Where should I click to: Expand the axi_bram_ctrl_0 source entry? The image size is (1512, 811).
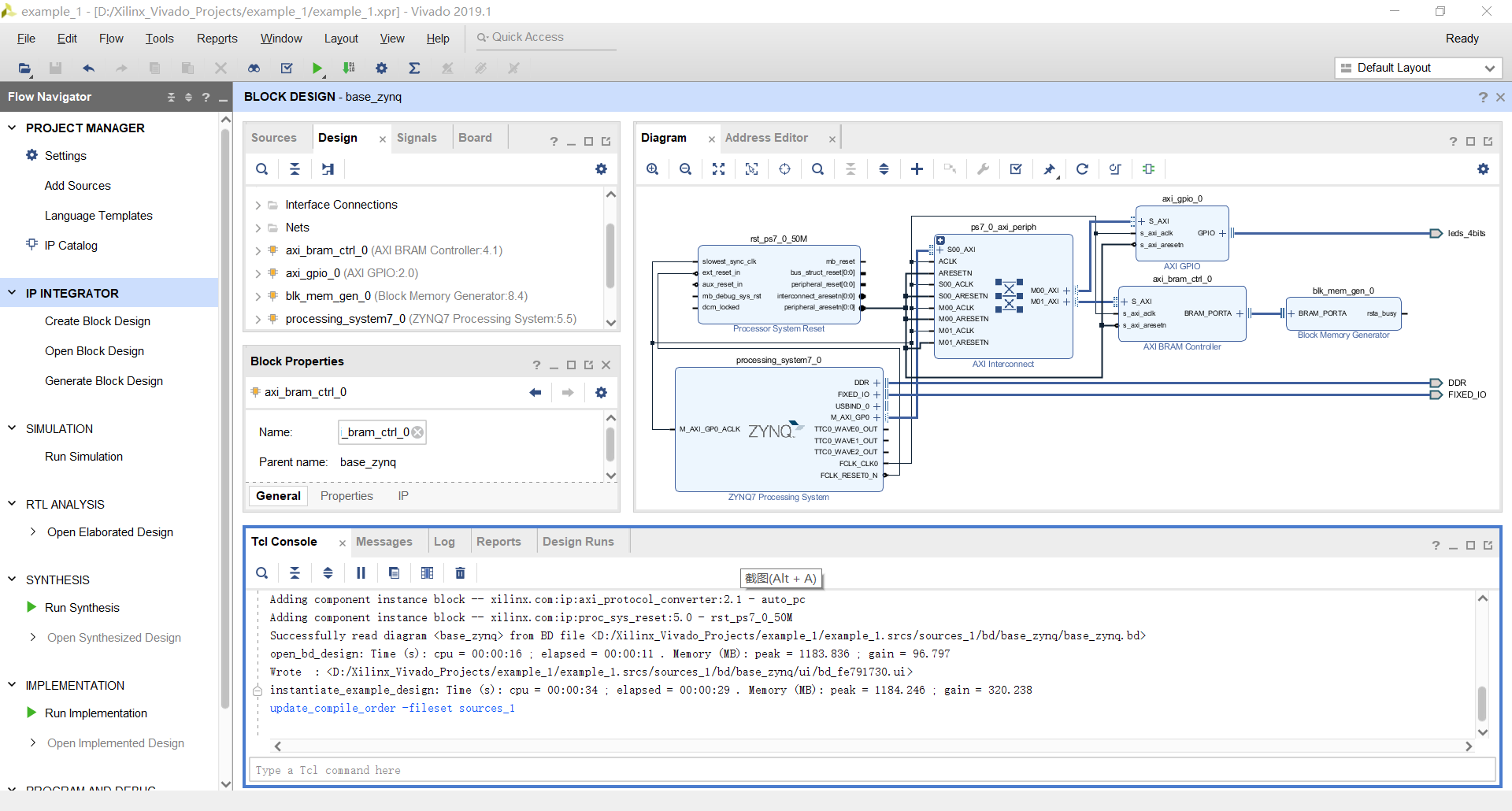point(258,250)
